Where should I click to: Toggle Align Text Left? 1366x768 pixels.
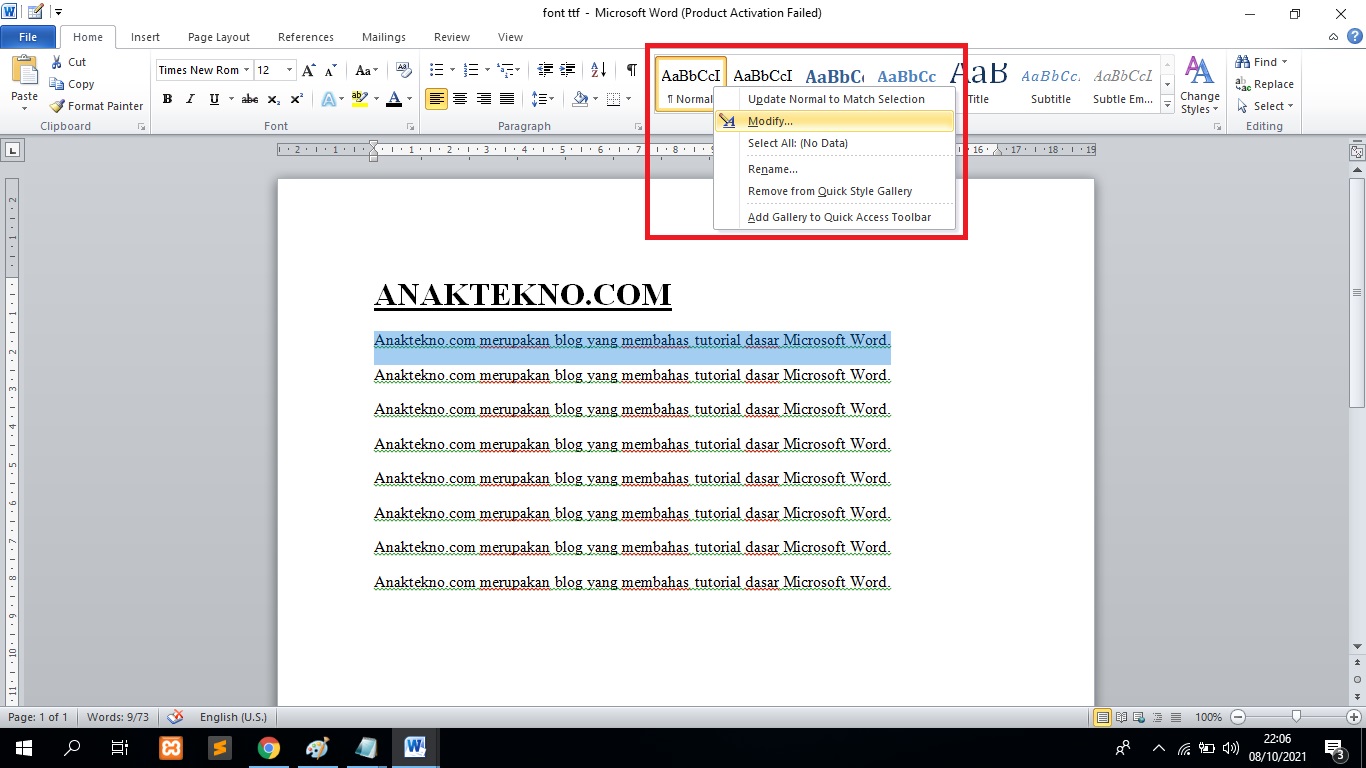(436, 99)
